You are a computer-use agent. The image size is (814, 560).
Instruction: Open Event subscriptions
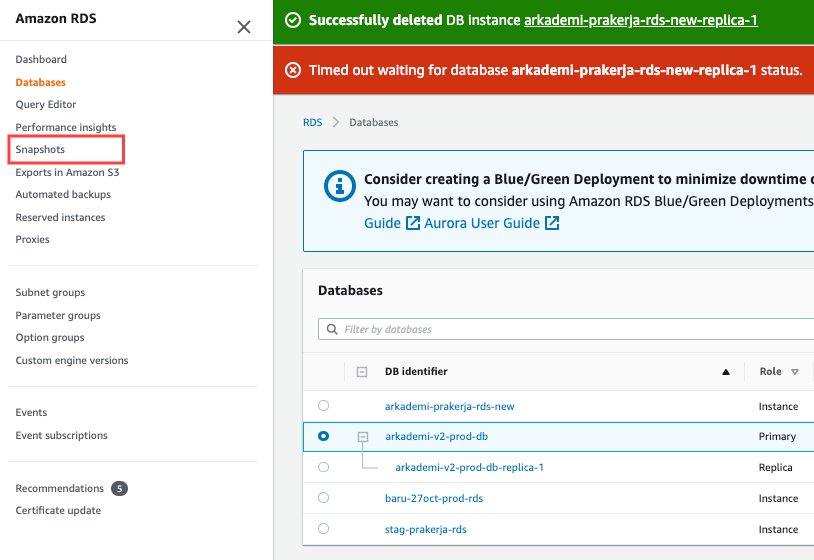click(x=61, y=435)
